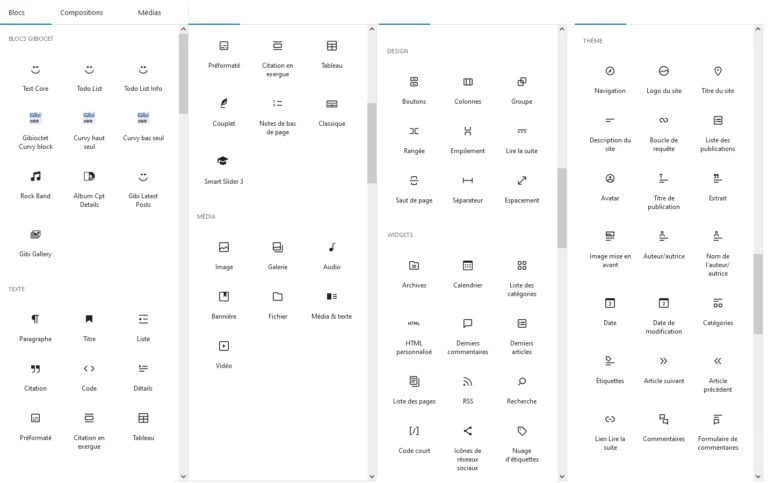This screenshot has width=768, height=483.
Task: Add an Image block
Action: click(x=224, y=256)
